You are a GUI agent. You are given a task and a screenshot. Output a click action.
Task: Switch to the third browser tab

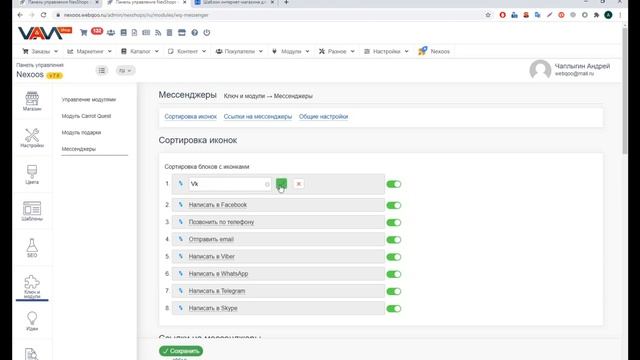click(234, 2)
